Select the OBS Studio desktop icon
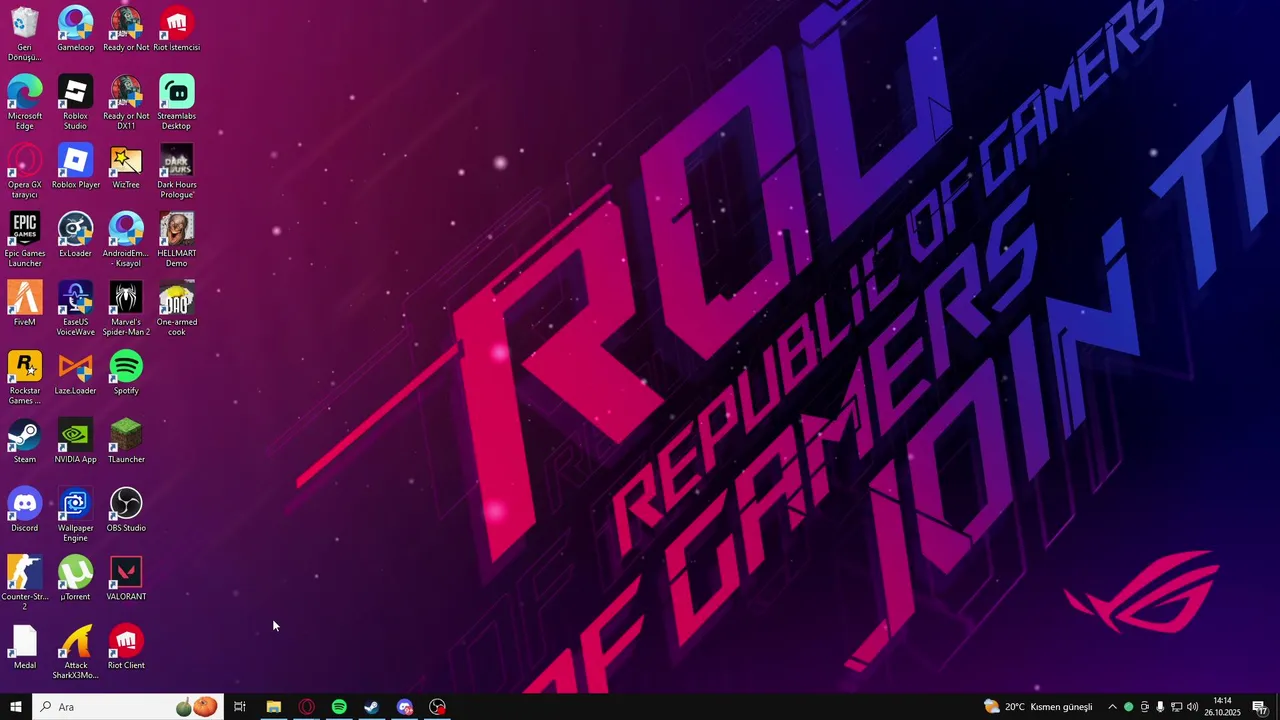Viewport: 1280px width, 720px height. pyautogui.click(x=126, y=510)
